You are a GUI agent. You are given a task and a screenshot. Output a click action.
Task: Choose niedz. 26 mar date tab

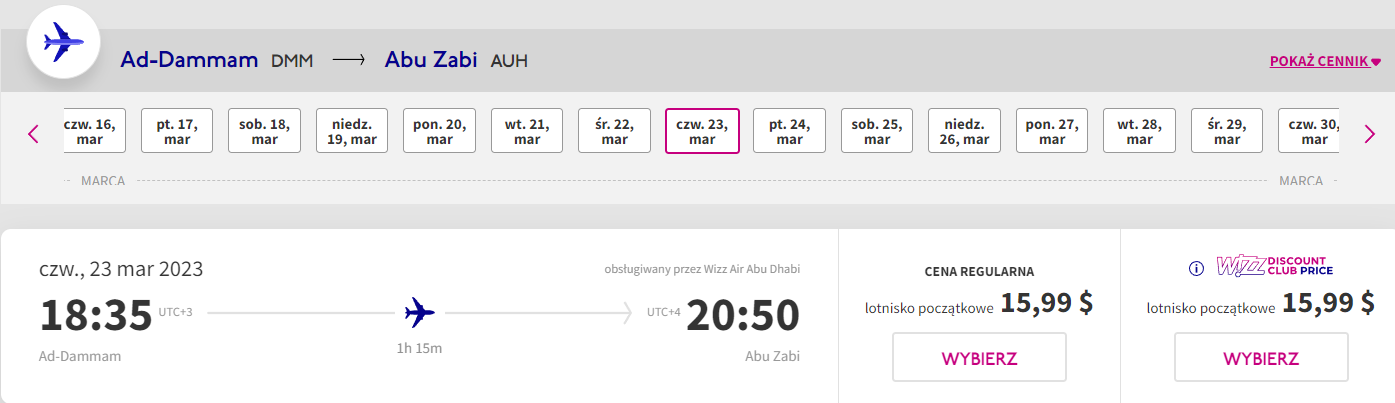click(x=964, y=131)
